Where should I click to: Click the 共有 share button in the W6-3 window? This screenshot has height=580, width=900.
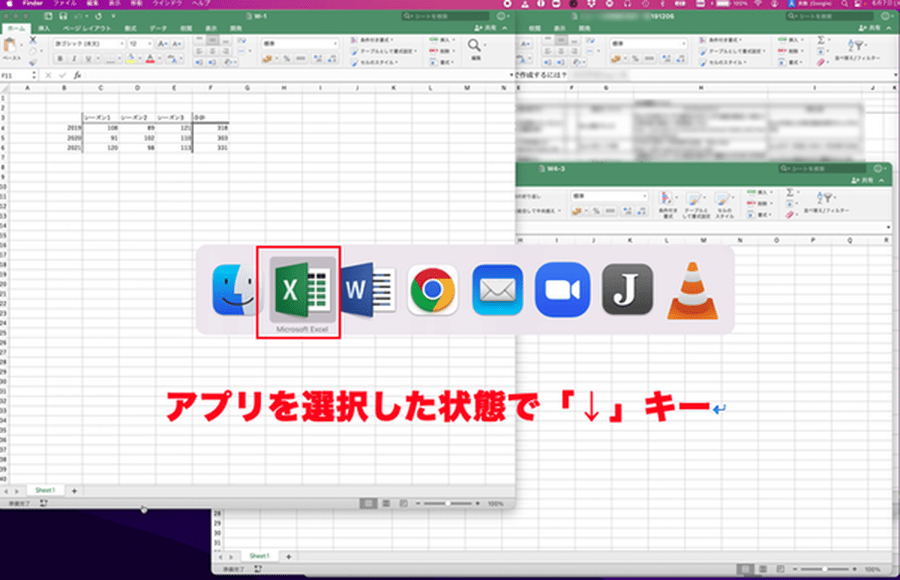(862, 181)
